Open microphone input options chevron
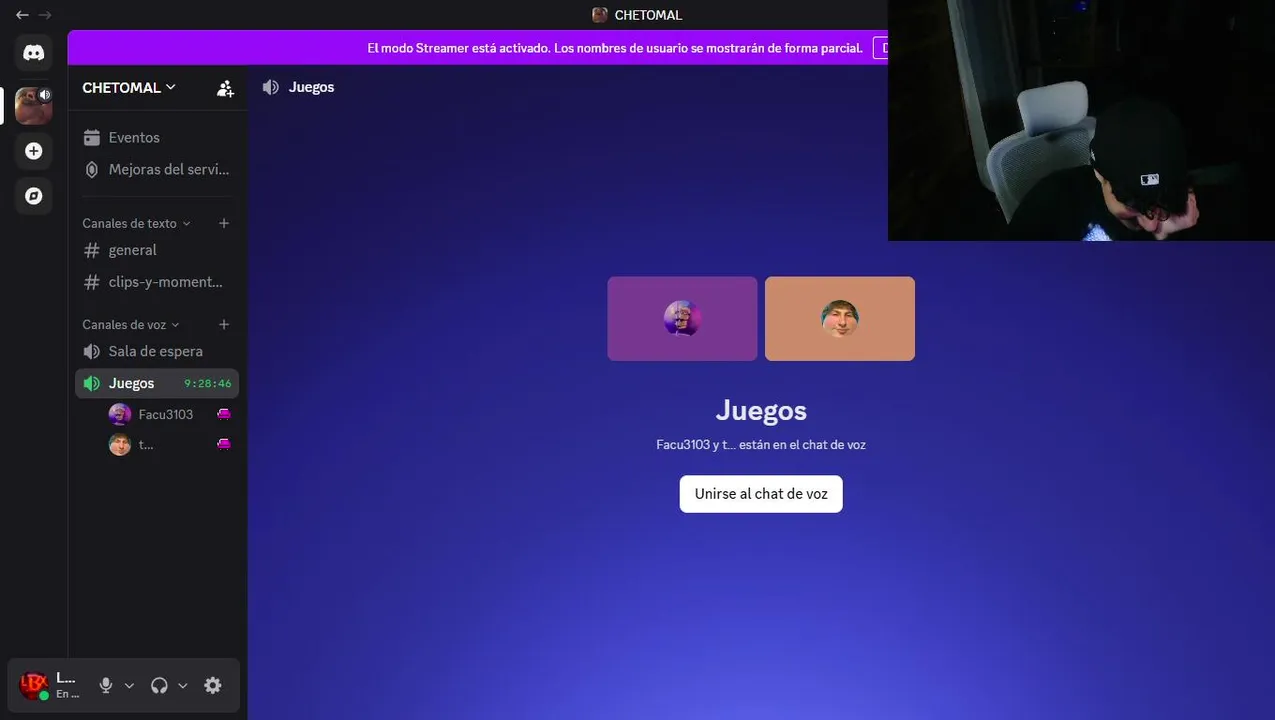The width and height of the screenshot is (1275, 720). point(129,685)
